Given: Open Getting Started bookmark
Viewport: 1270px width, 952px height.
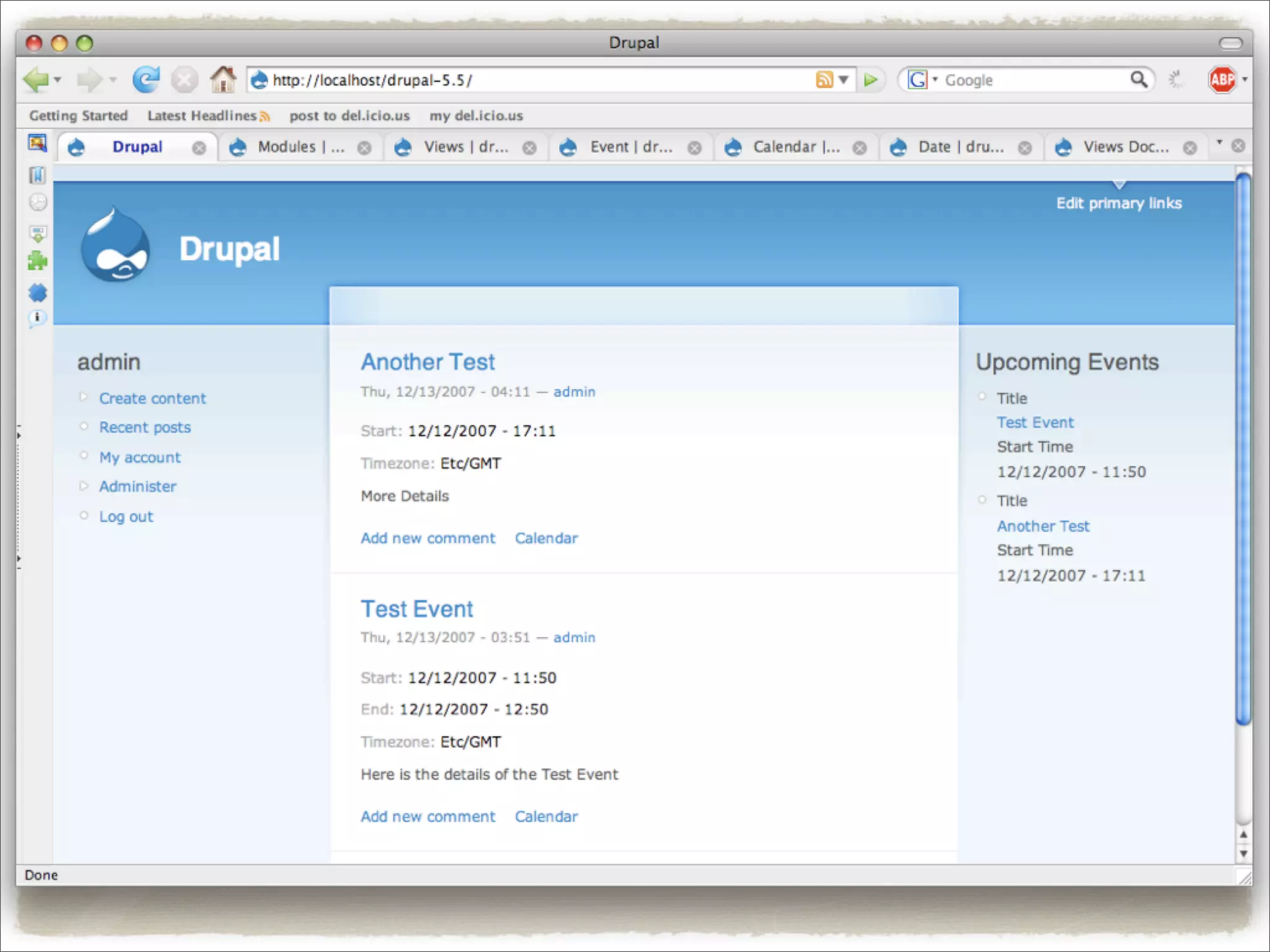Looking at the screenshot, I should tap(78, 116).
